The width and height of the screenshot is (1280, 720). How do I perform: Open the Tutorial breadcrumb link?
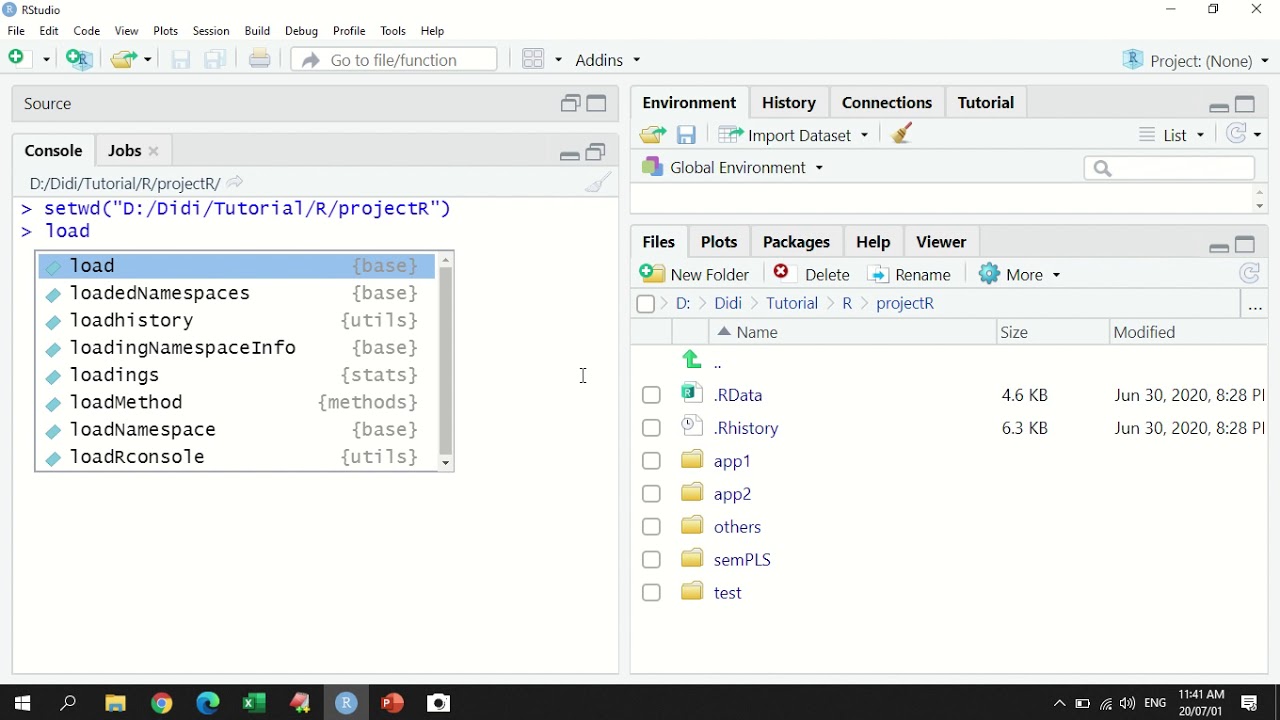[792, 303]
